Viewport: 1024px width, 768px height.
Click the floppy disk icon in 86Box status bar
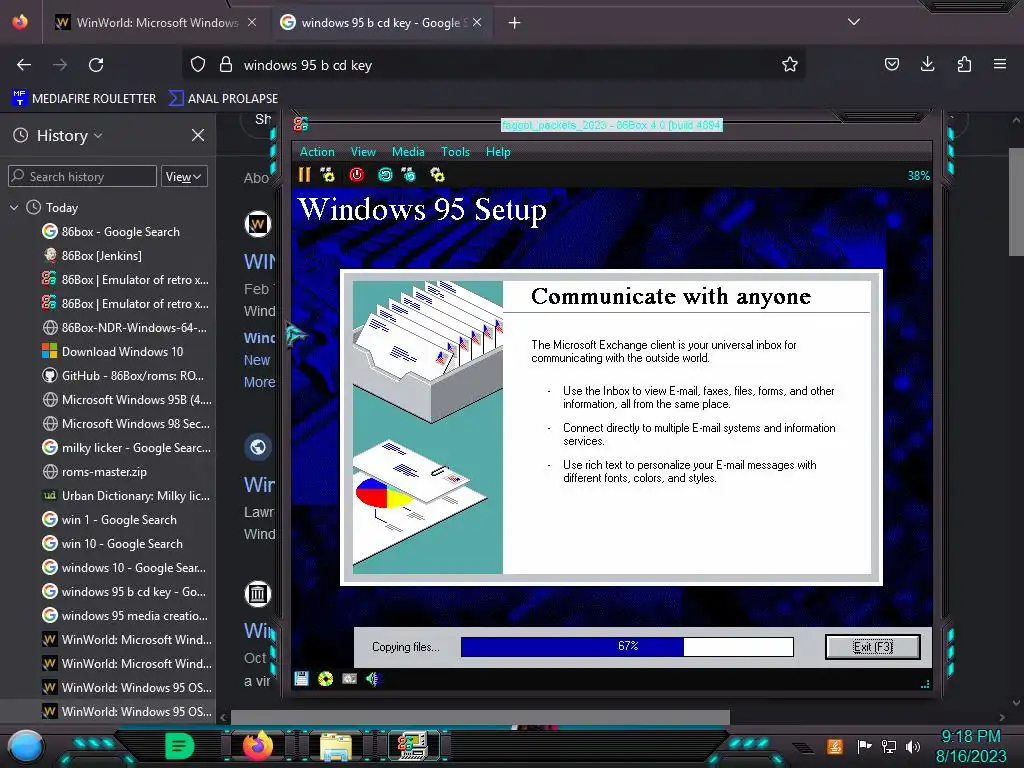tap(301, 679)
